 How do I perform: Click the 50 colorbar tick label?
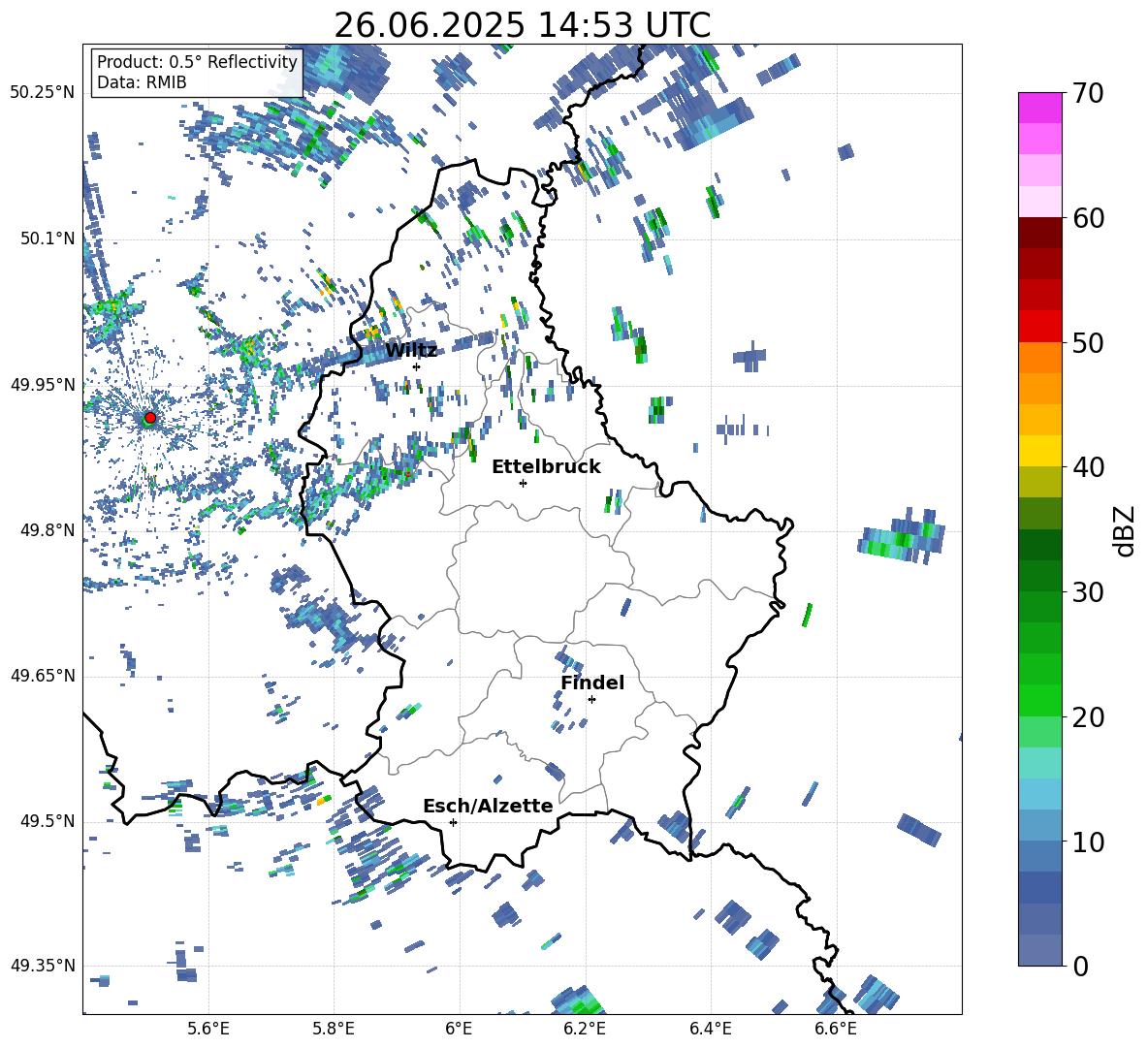click(x=1088, y=343)
